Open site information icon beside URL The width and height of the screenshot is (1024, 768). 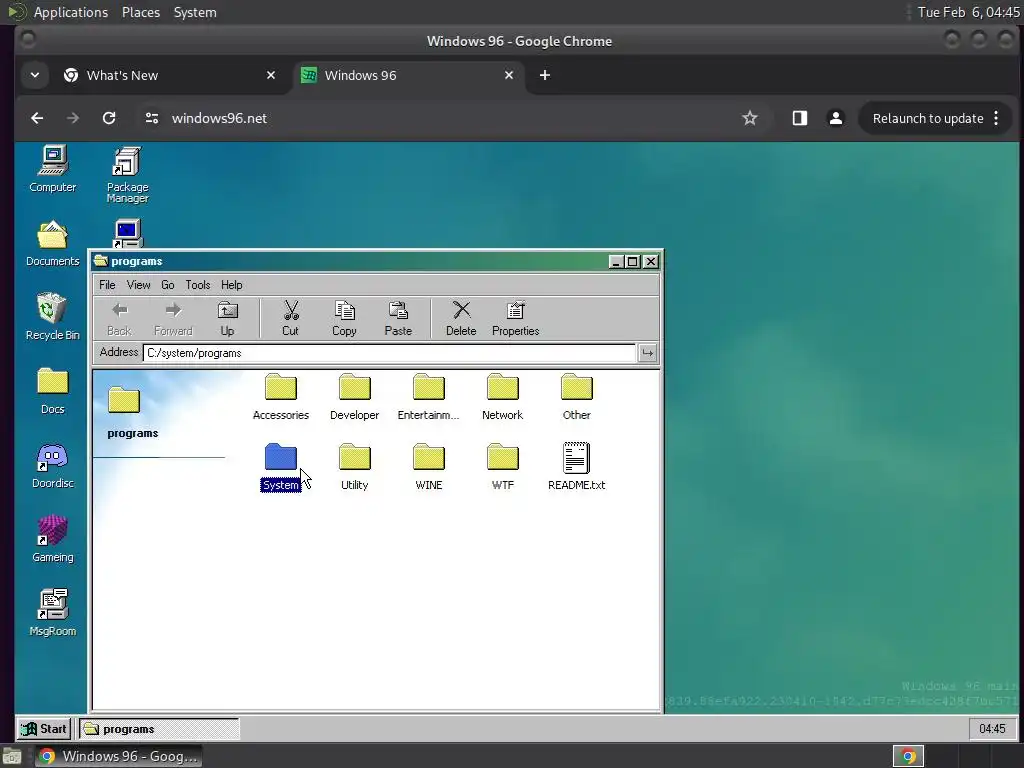[152, 118]
